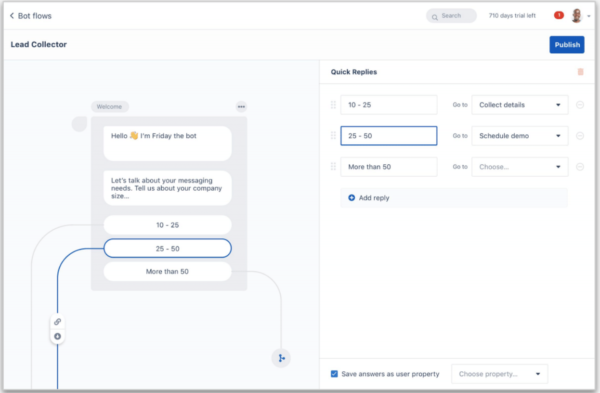Select the company size message bubble

point(167,188)
